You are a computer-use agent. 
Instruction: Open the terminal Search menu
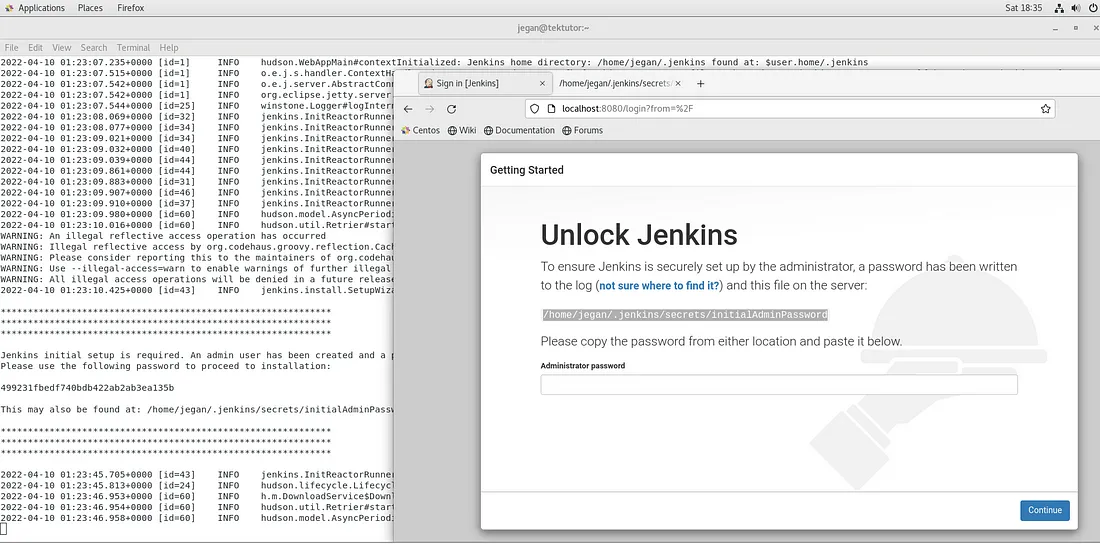tap(94, 48)
